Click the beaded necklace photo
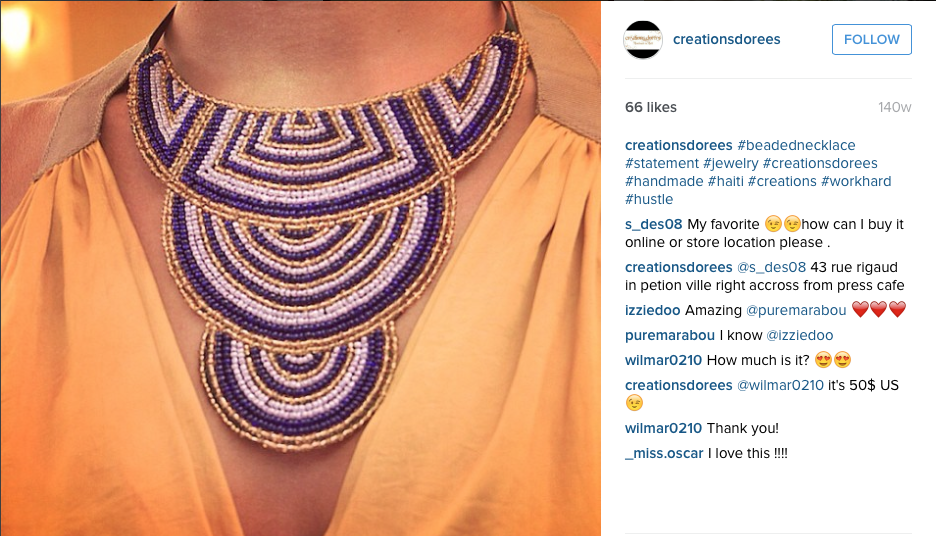The height and width of the screenshot is (536, 936). (300, 268)
